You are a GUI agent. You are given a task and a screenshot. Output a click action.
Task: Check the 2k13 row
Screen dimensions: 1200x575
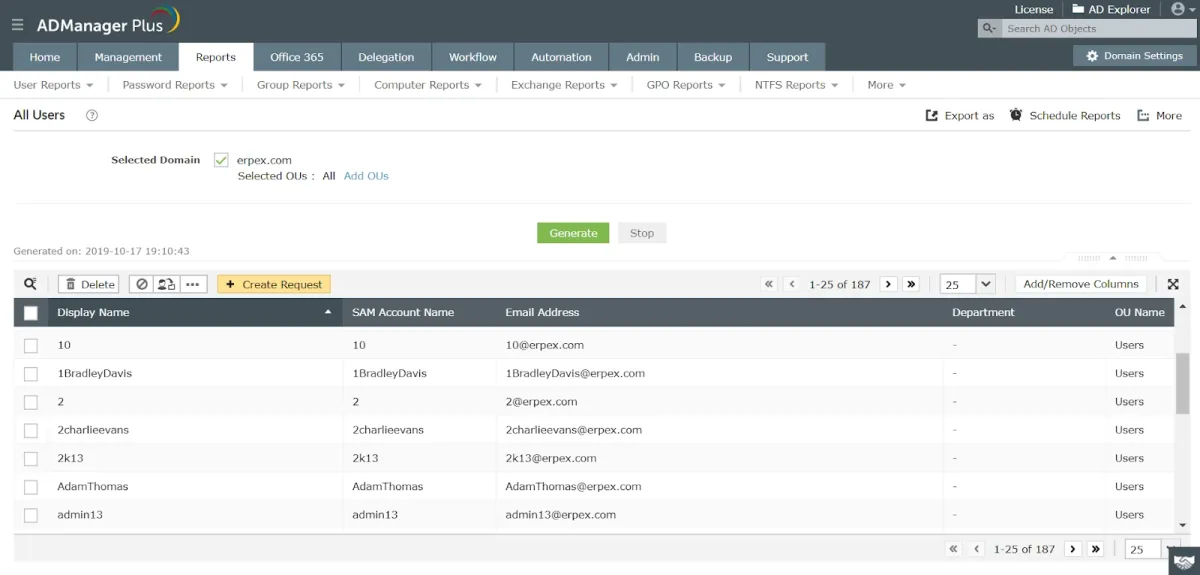[x=31, y=458]
